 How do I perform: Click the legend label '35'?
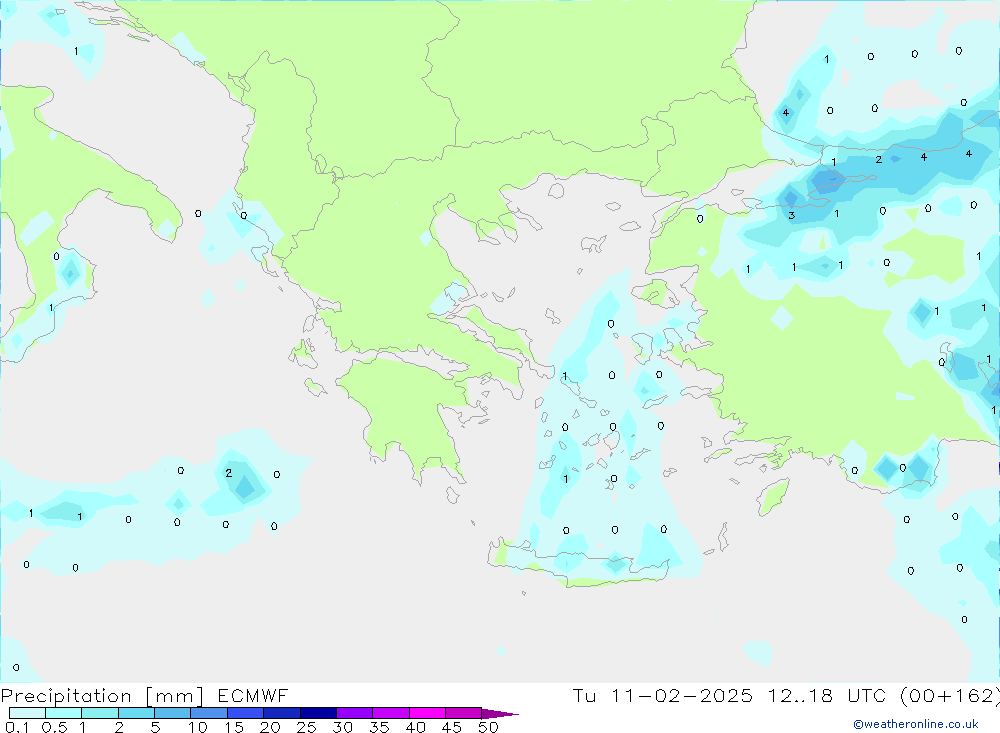[x=379, y=727]
